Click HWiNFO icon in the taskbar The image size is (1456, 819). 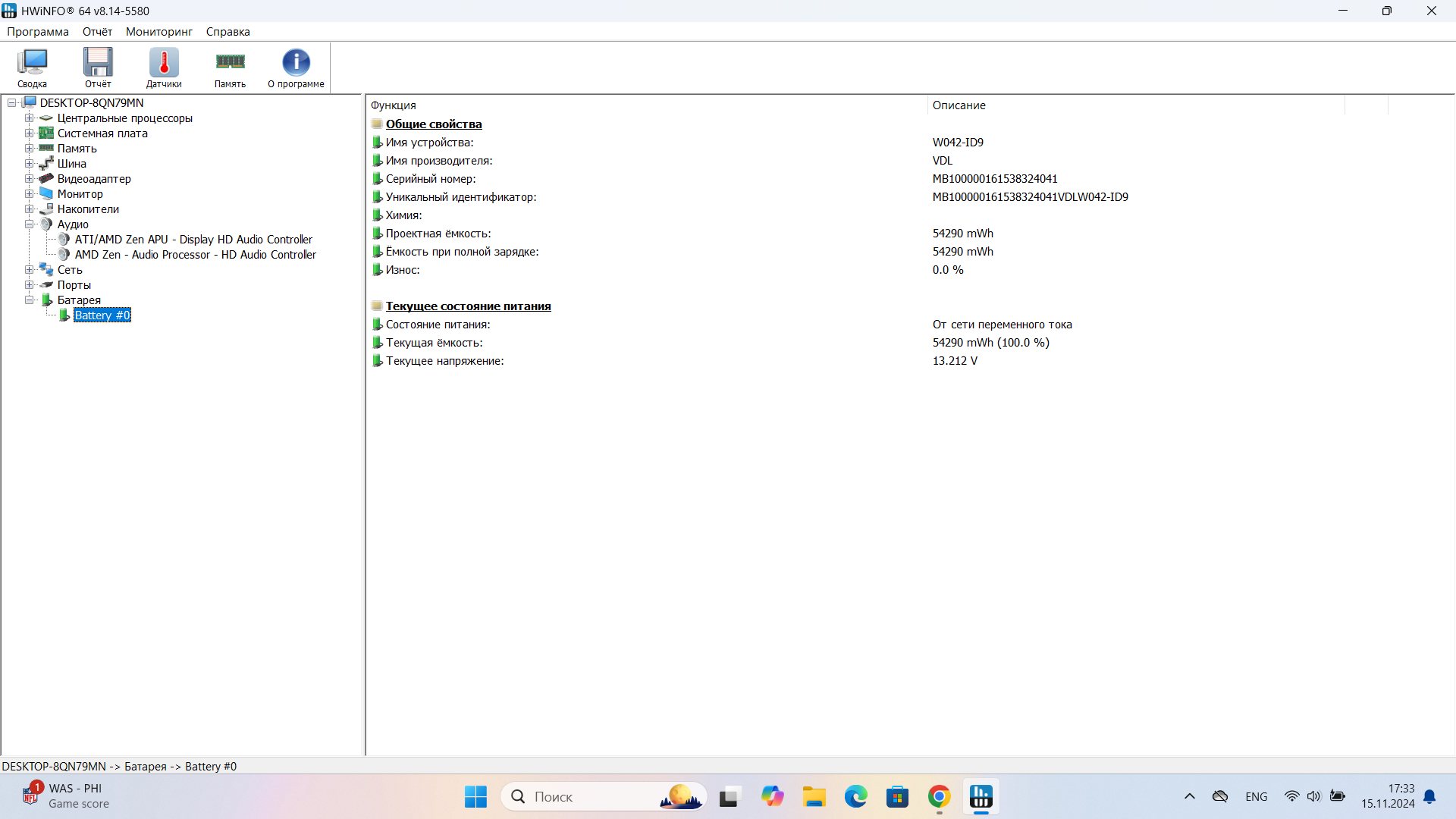point(981,797)
